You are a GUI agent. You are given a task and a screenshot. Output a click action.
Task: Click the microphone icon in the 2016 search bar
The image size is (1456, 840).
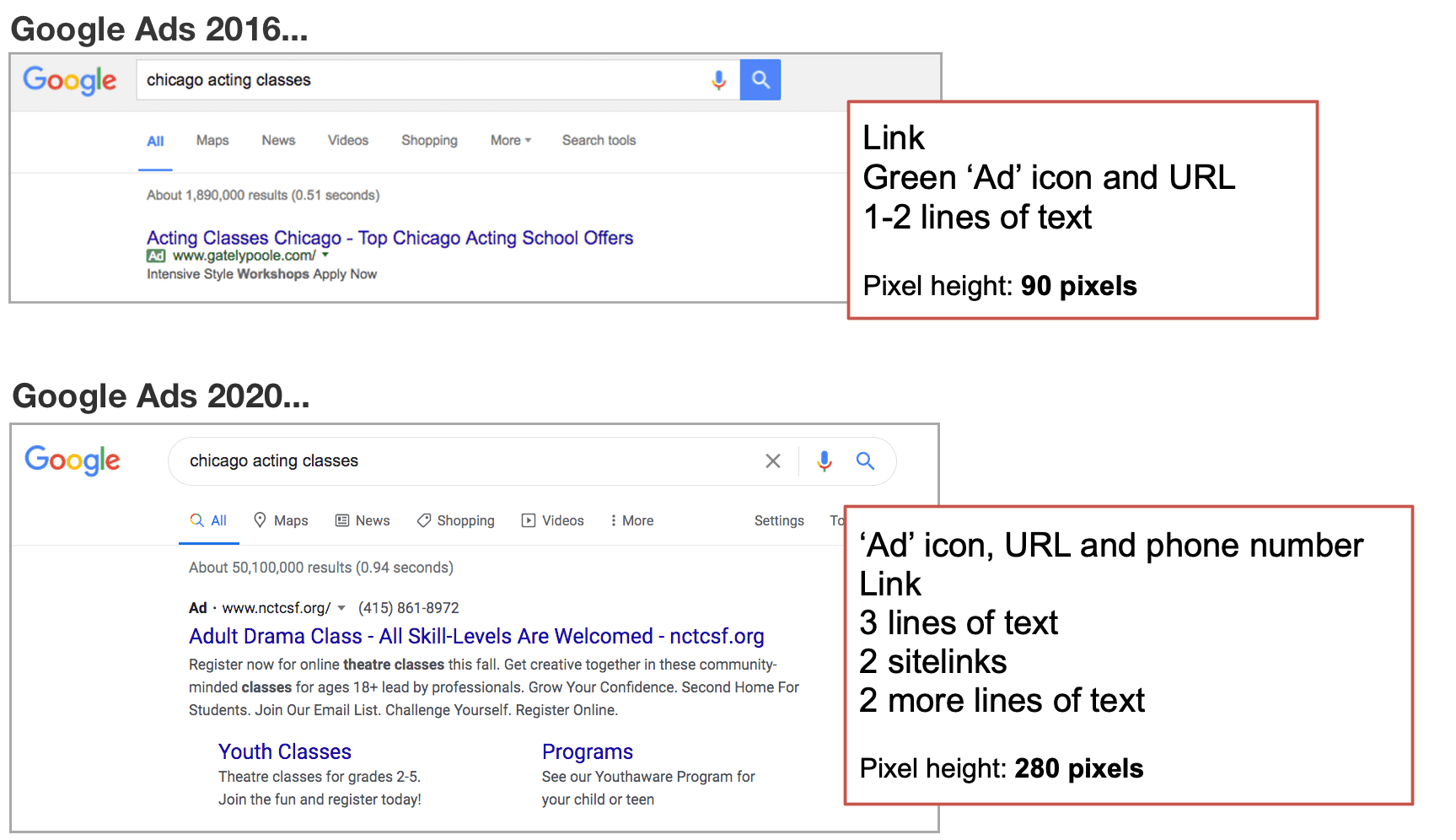coord(718,80)
